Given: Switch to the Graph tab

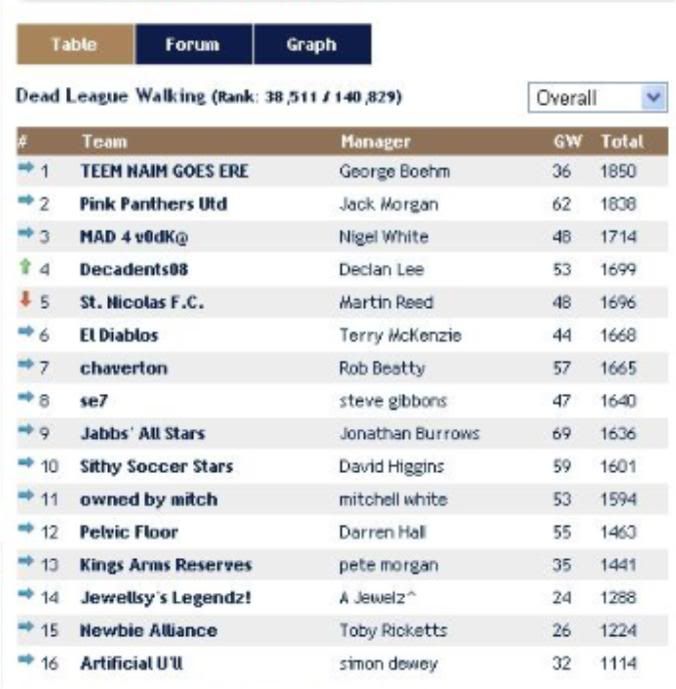Looking at the screenshot, I should pos(311,45).
